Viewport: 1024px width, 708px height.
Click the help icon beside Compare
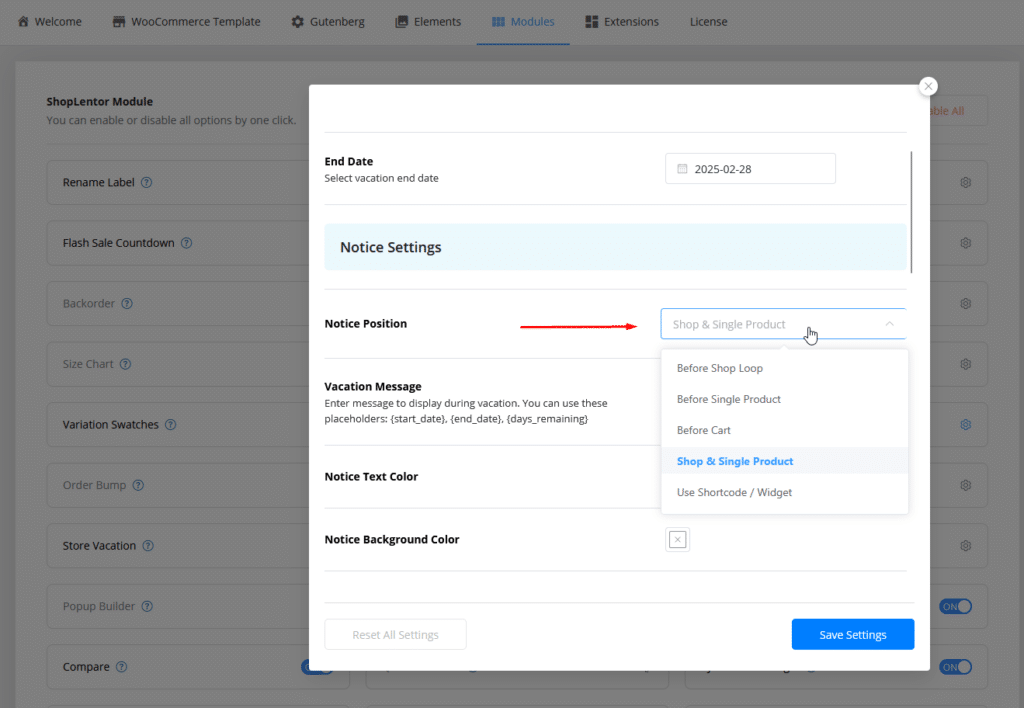click(x=121, y=667)
